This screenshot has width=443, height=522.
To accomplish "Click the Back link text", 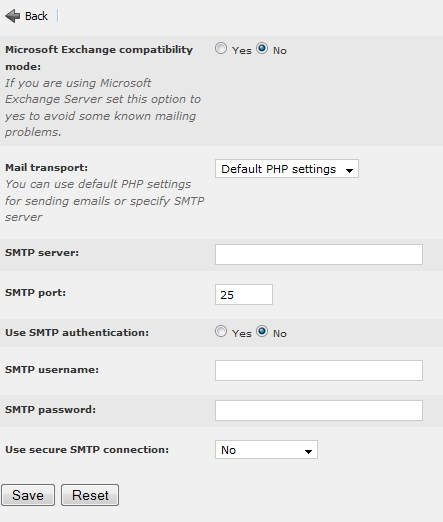I will (36, 16).
